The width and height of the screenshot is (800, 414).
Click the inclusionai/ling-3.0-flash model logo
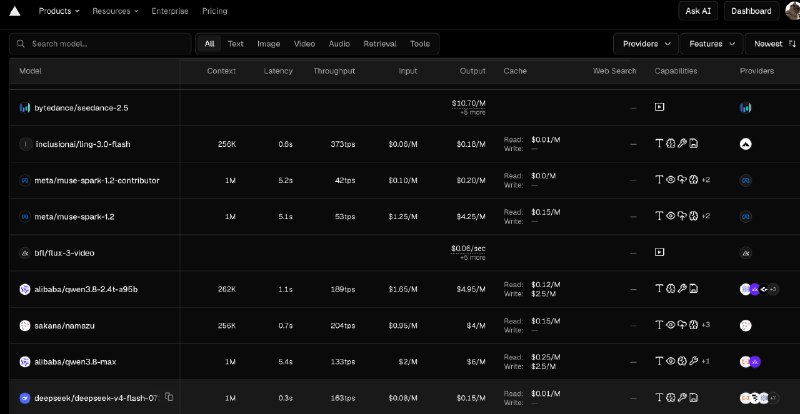click(25, 144)
